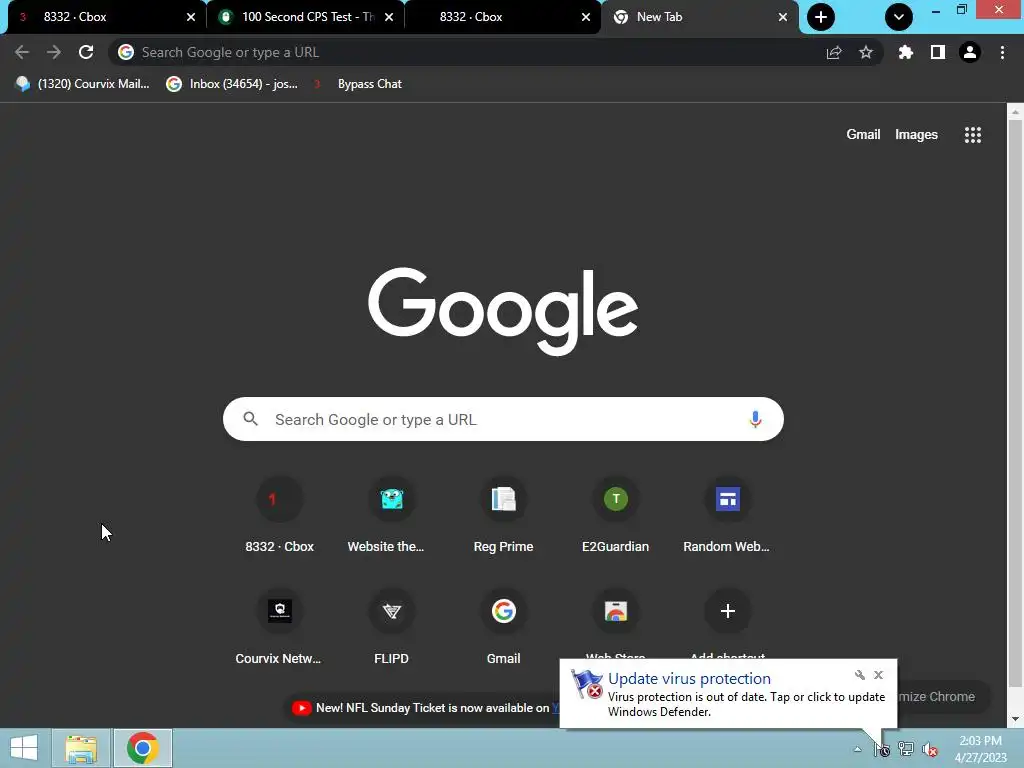Click the Chrome taskbar icon
Viewport: 1024px width, 768px height.
click(142, 748)
